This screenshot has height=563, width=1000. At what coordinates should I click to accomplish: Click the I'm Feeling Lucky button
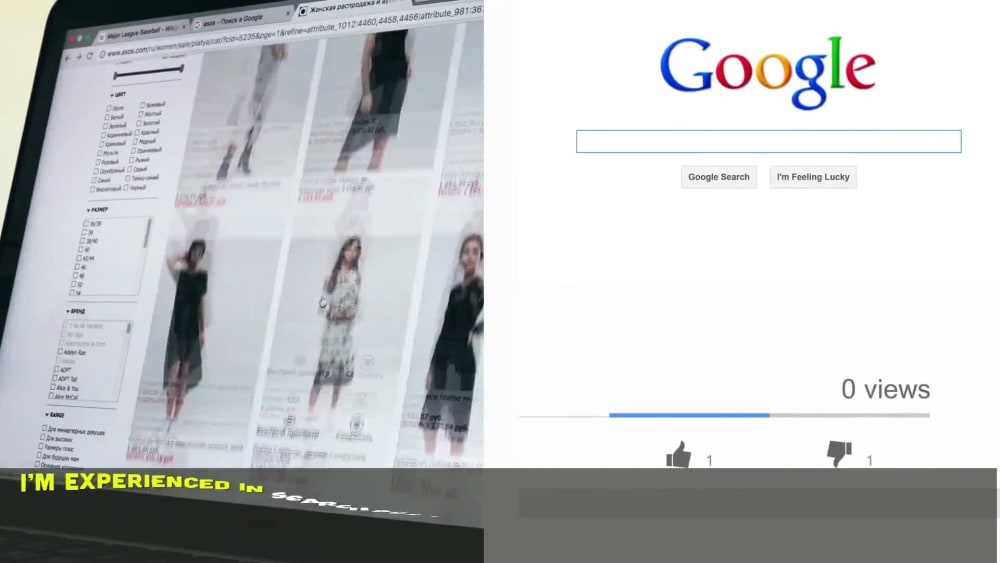[813, 177]
